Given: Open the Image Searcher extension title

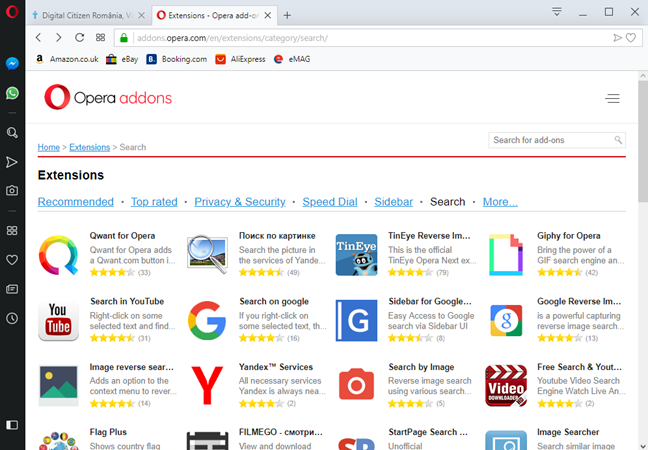Looking at the screenshot, I should [x=568, y=432].
